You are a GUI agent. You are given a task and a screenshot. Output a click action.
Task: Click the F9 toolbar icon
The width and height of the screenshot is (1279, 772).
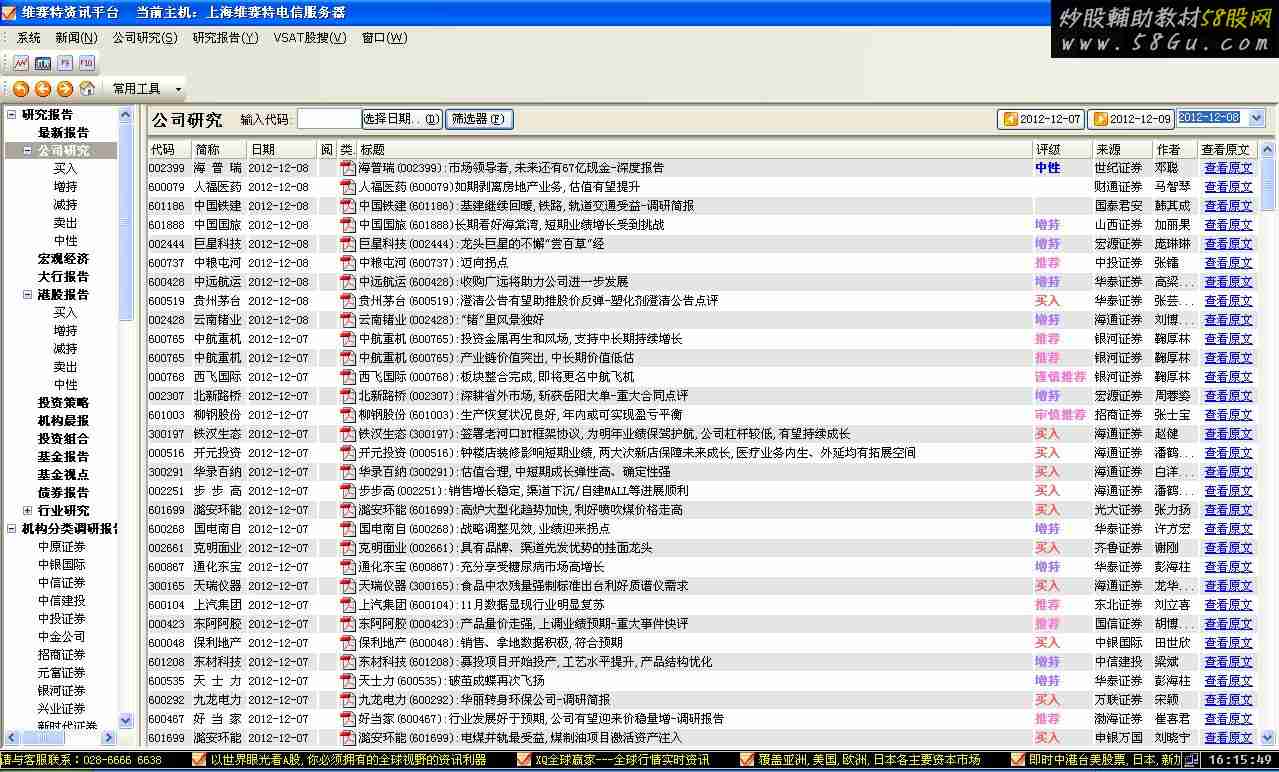65,62
